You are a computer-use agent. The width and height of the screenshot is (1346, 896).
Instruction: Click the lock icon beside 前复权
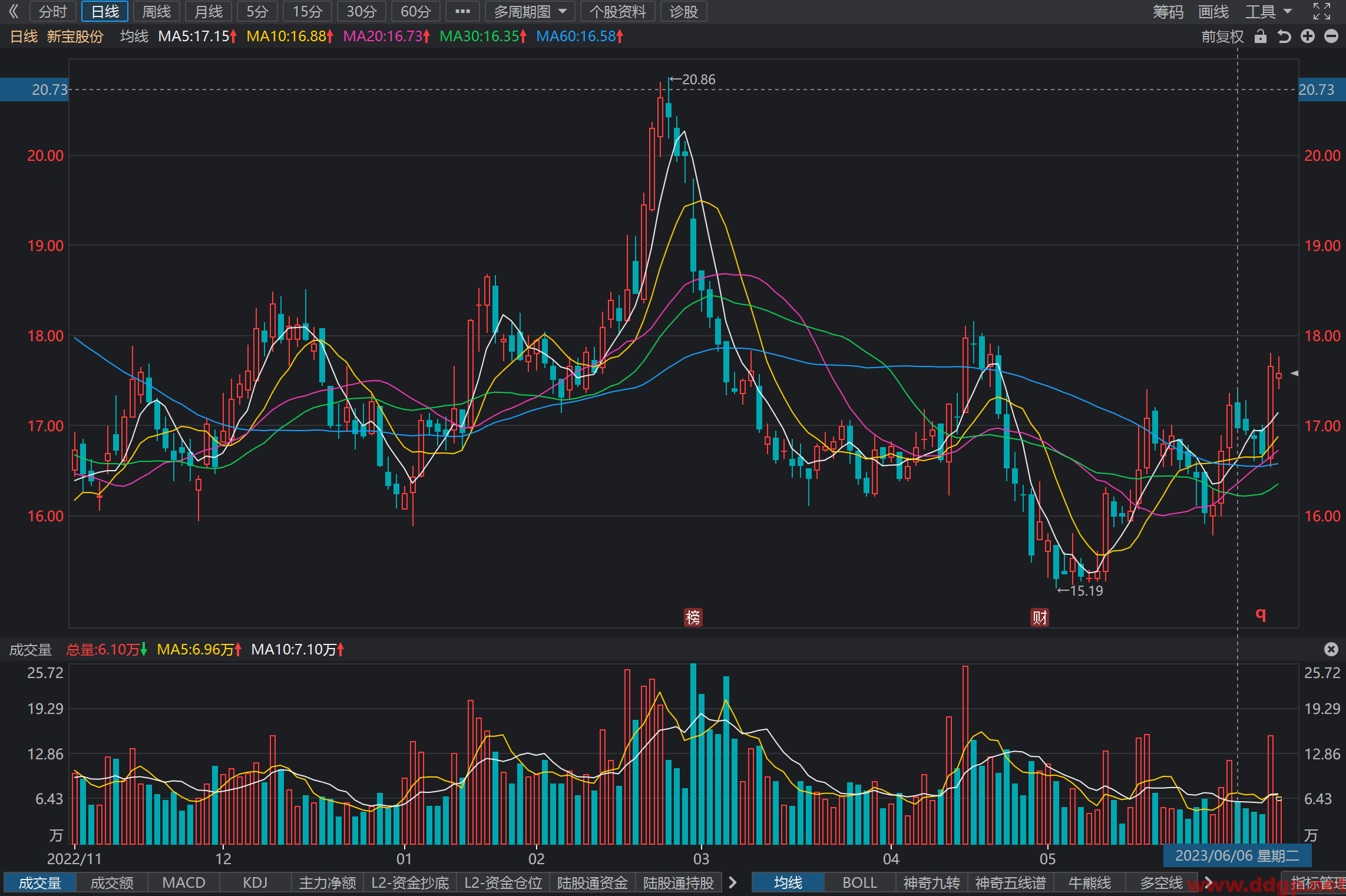point(1260,37)
